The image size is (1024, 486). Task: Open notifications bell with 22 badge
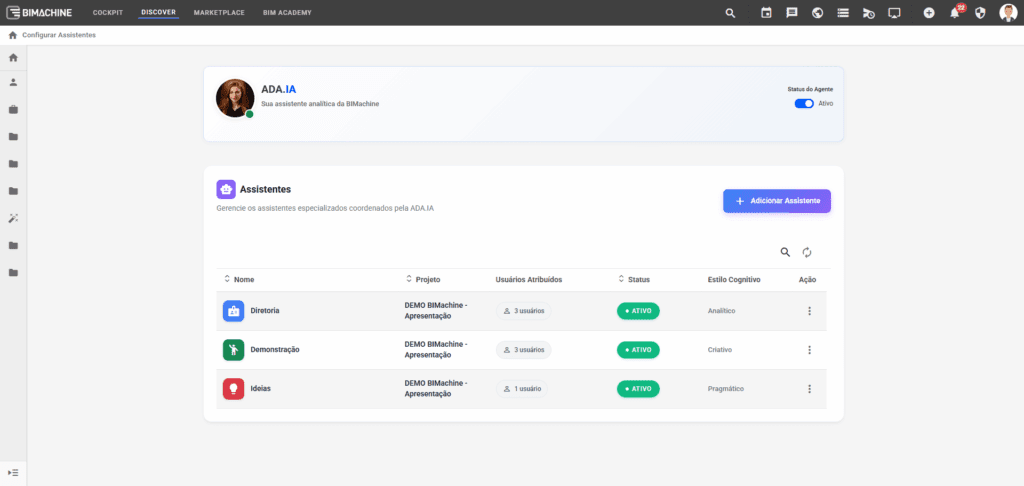[x=955, y=13]
